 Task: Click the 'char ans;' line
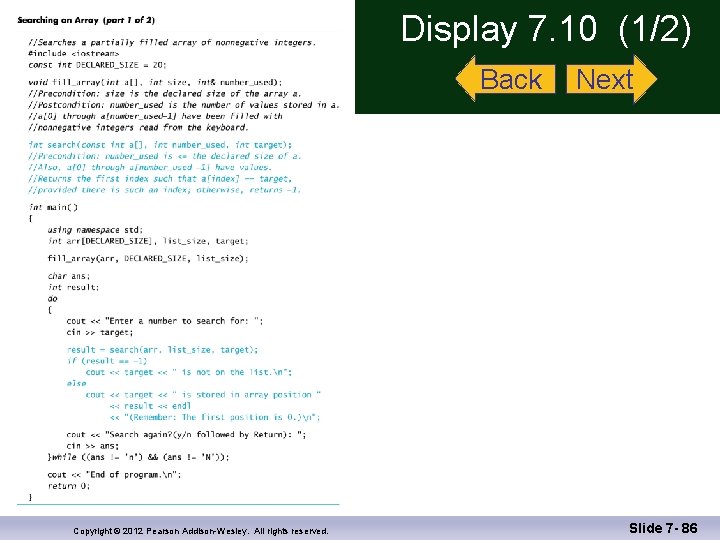pyautogui.click(x=69, y=276)
